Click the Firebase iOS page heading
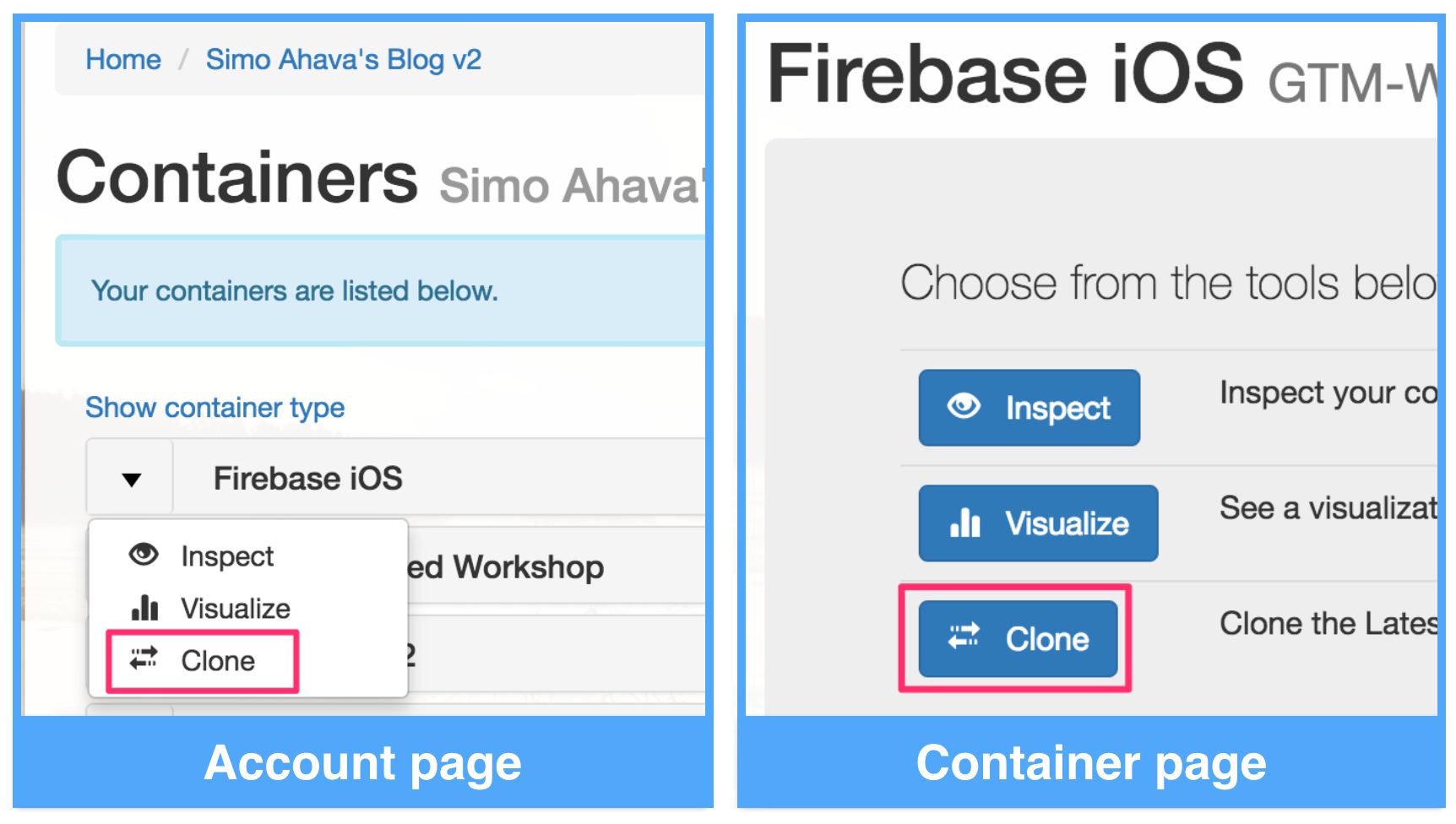 click(x=1005, y=74)
